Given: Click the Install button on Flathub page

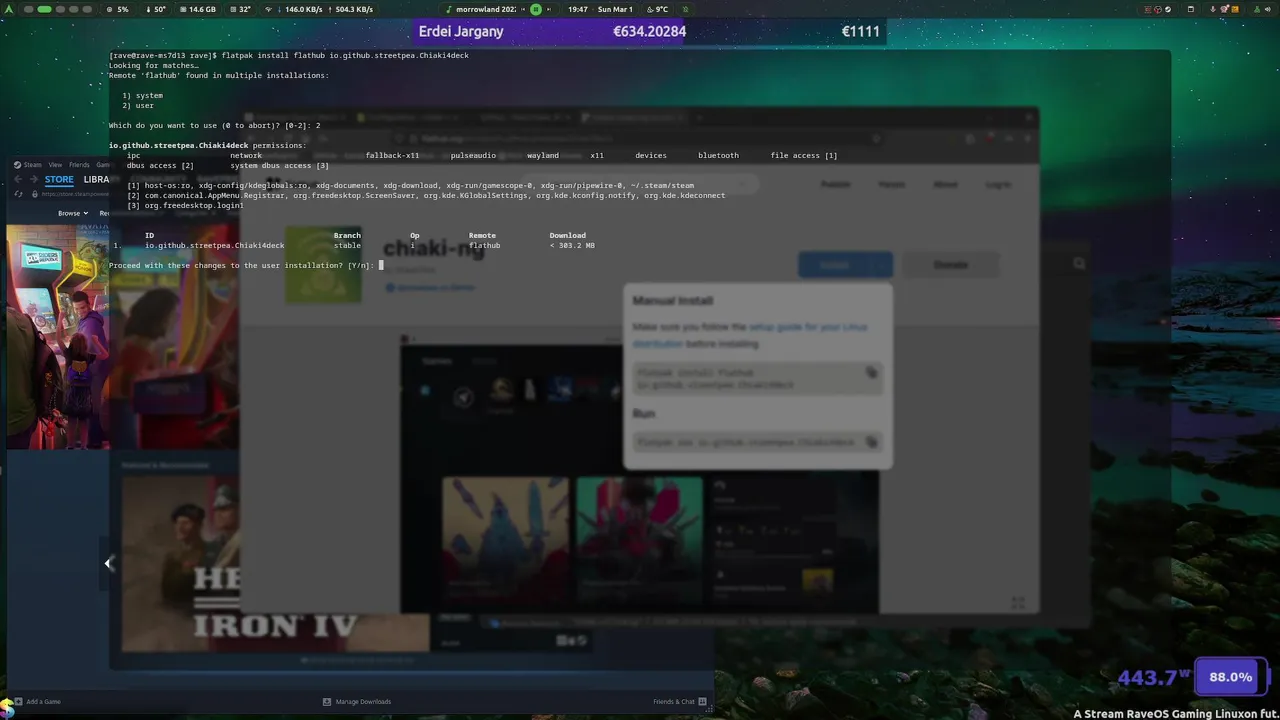Looking at the screenshot, I should tap(835, 265).
